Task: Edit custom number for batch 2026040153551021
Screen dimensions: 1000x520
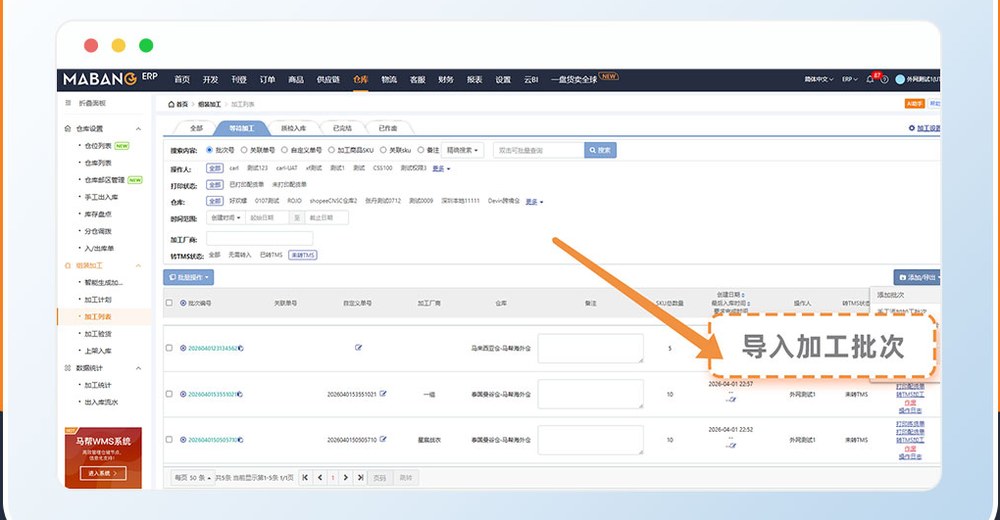Action: [x=383, y=394]
